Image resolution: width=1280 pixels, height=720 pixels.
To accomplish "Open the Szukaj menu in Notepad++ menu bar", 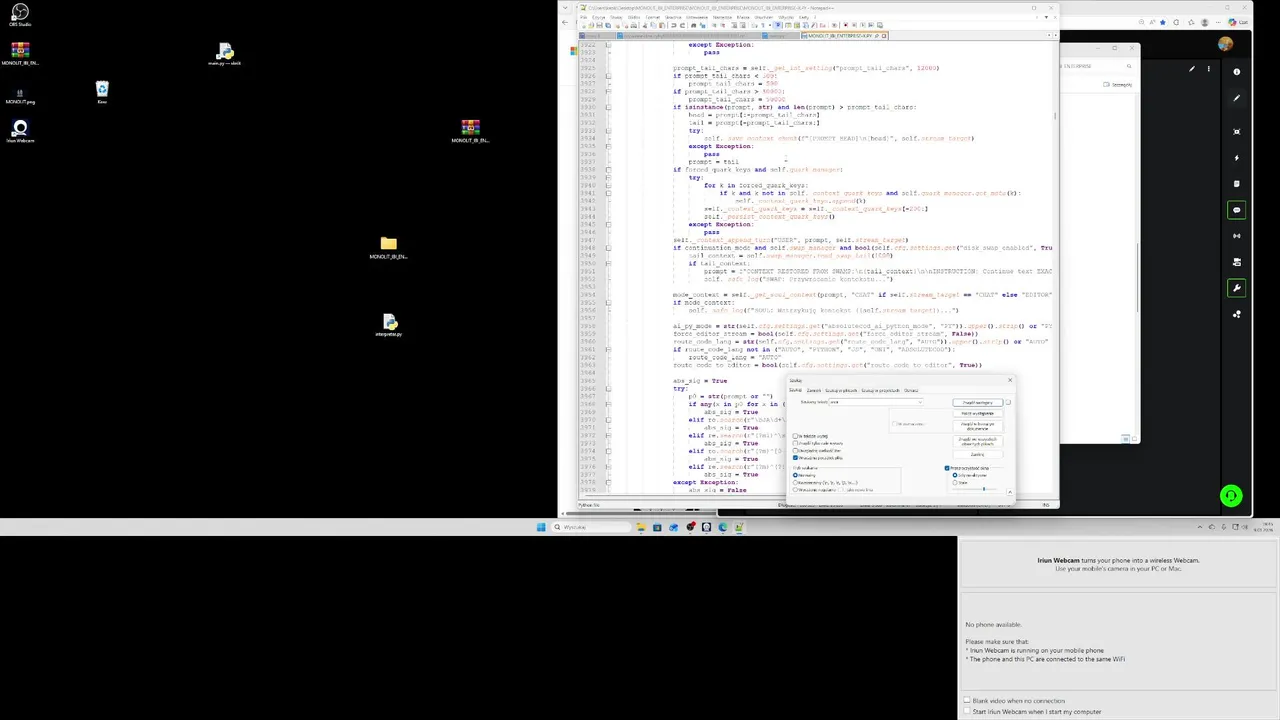I will click(616, 17).
